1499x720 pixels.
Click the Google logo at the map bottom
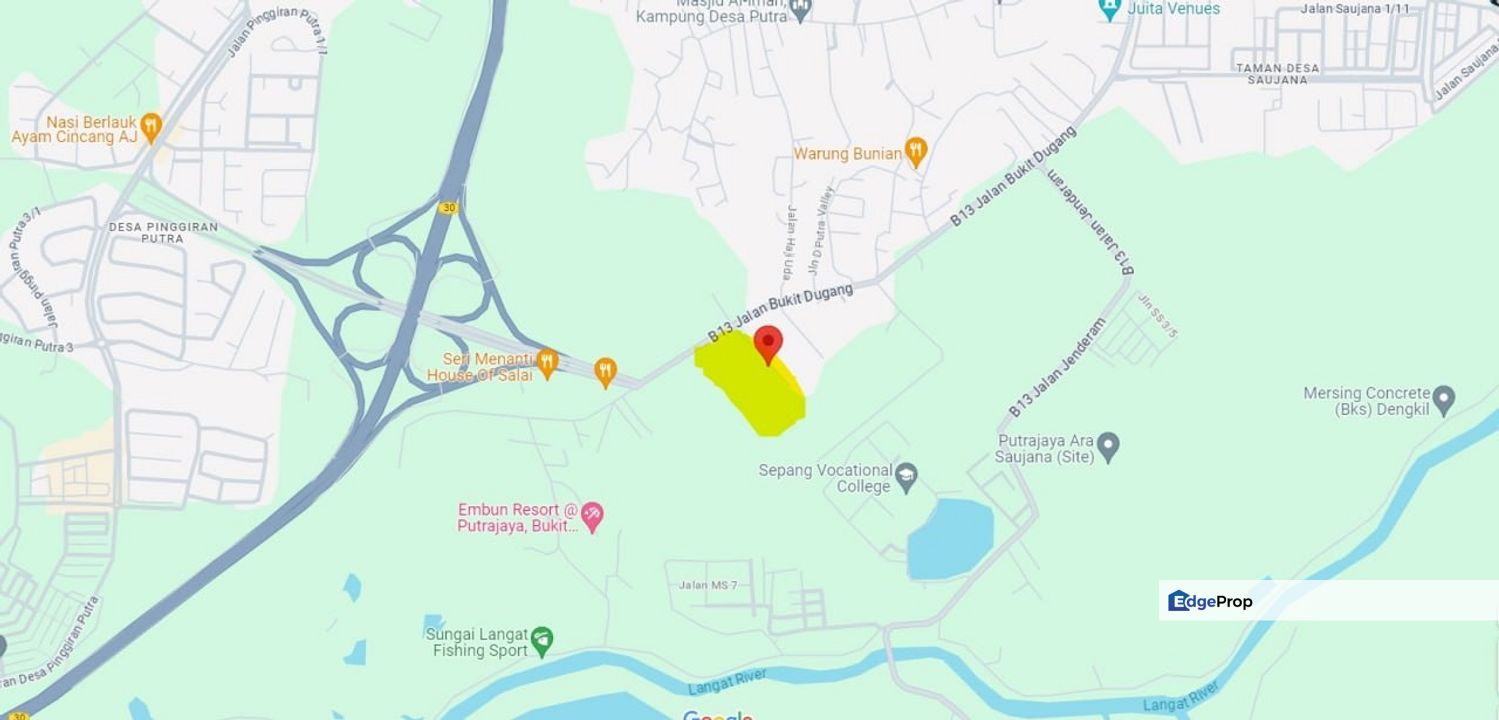tap(718, 714)
